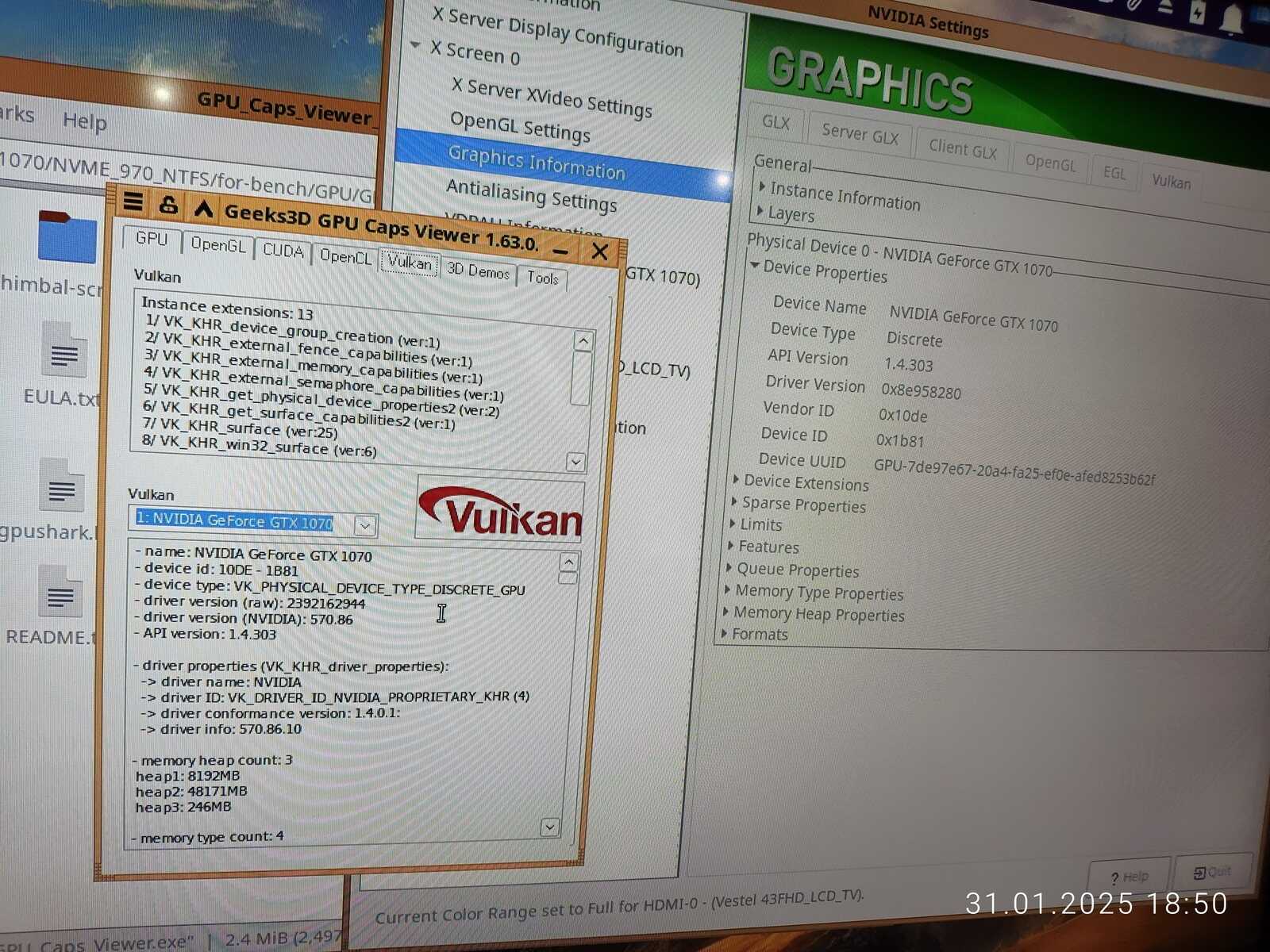Click the 'heap2: 48171MB' line
This screenshot has width=1270, height=952.
[191, 791]
